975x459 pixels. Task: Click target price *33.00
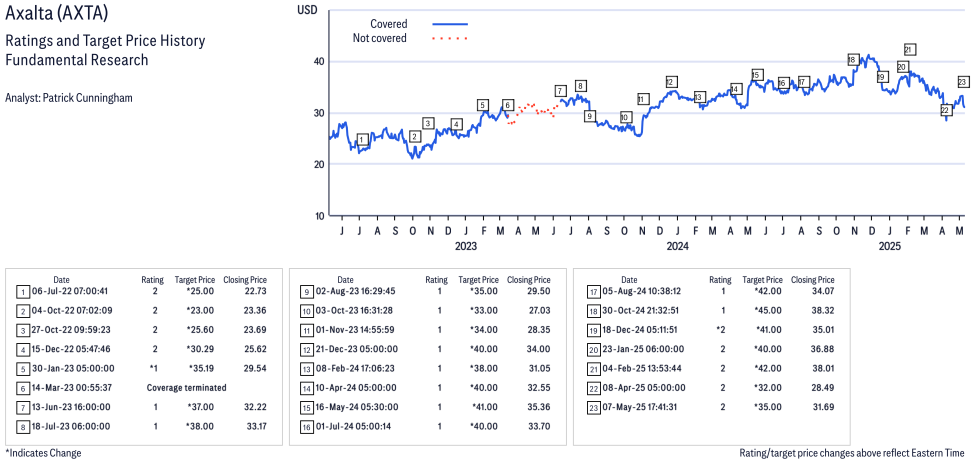click(x=485, y=310)
